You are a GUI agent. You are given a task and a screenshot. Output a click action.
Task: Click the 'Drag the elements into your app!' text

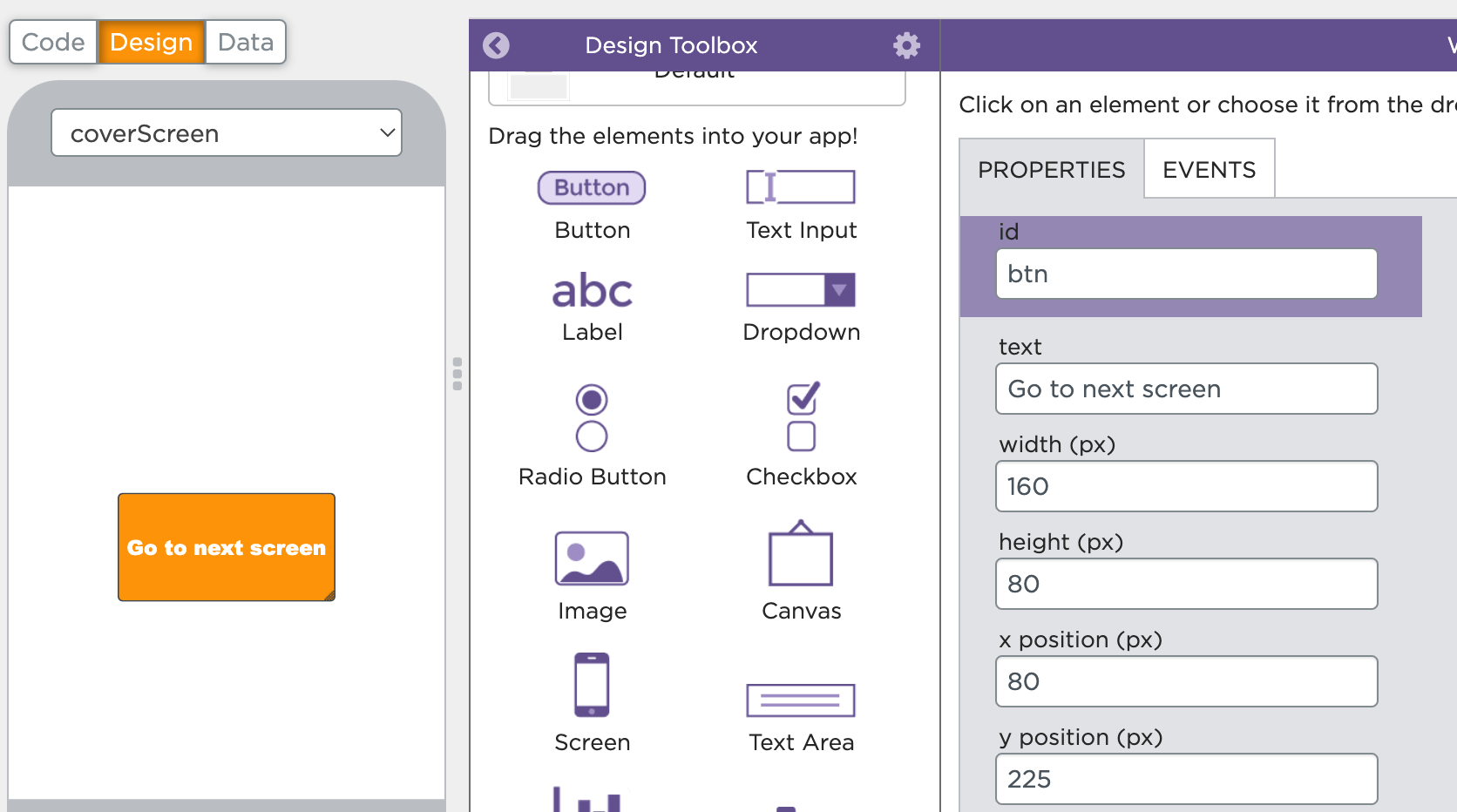pyautogui.click(x=673, y=136)
